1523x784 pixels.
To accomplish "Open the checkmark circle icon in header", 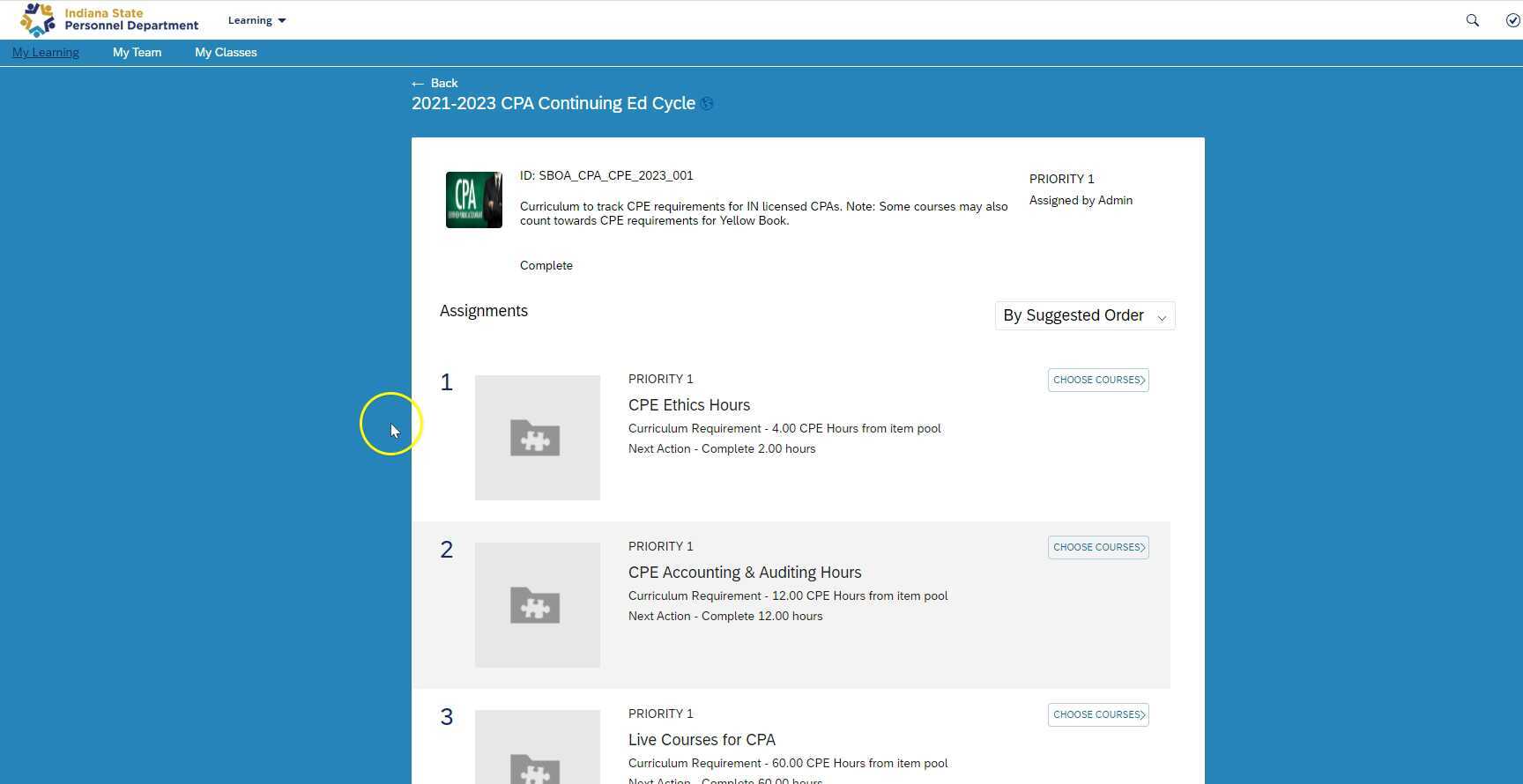I will 1512,20.
